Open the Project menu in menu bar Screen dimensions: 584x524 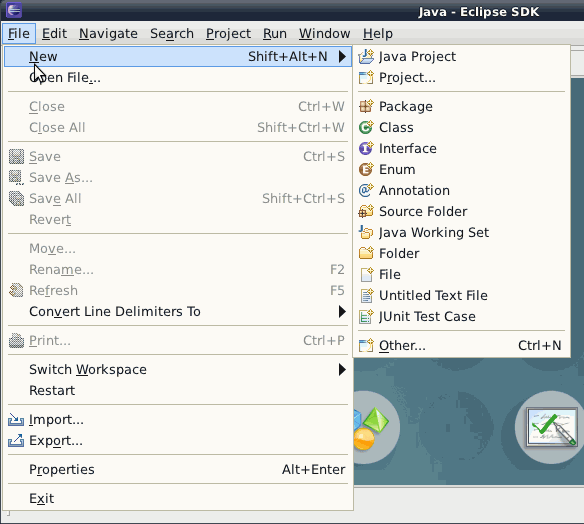[228, 34]
